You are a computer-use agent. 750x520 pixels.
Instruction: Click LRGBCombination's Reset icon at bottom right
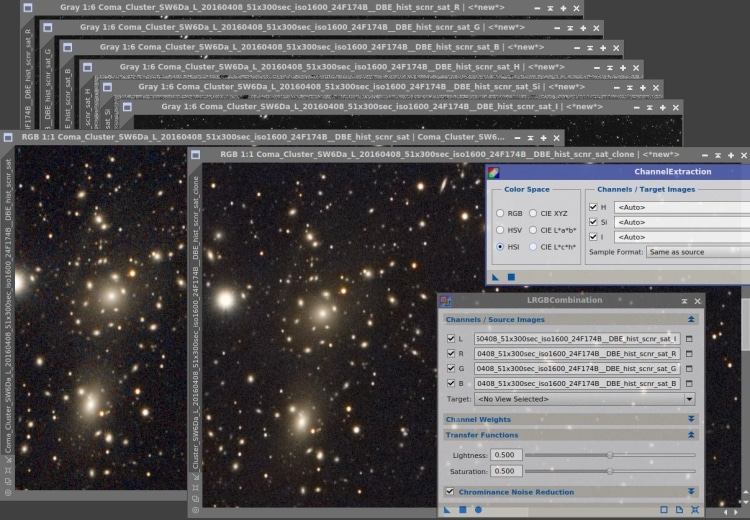pos(695,510)
